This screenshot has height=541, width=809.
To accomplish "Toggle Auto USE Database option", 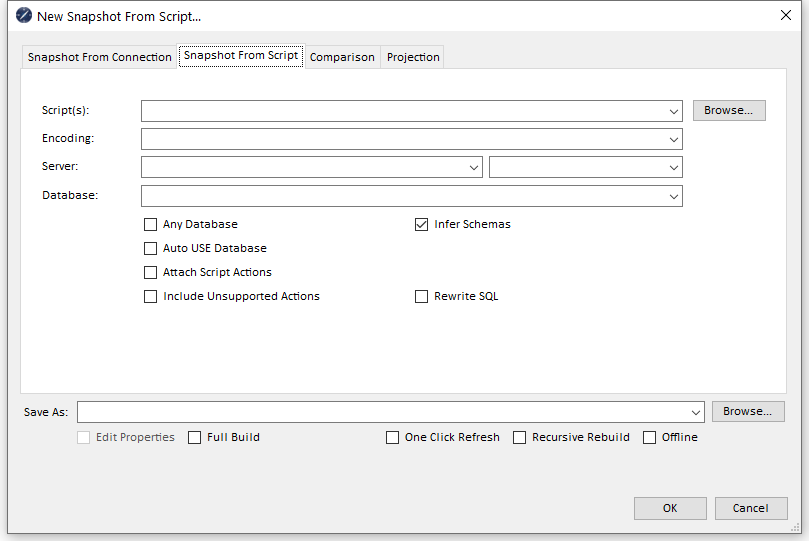I will click(151, 249).
